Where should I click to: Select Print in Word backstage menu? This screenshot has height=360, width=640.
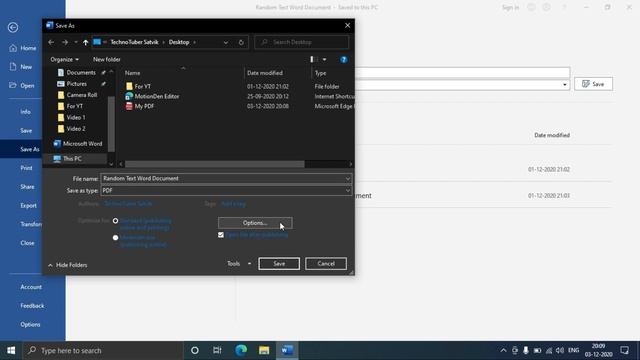point(26,168)
